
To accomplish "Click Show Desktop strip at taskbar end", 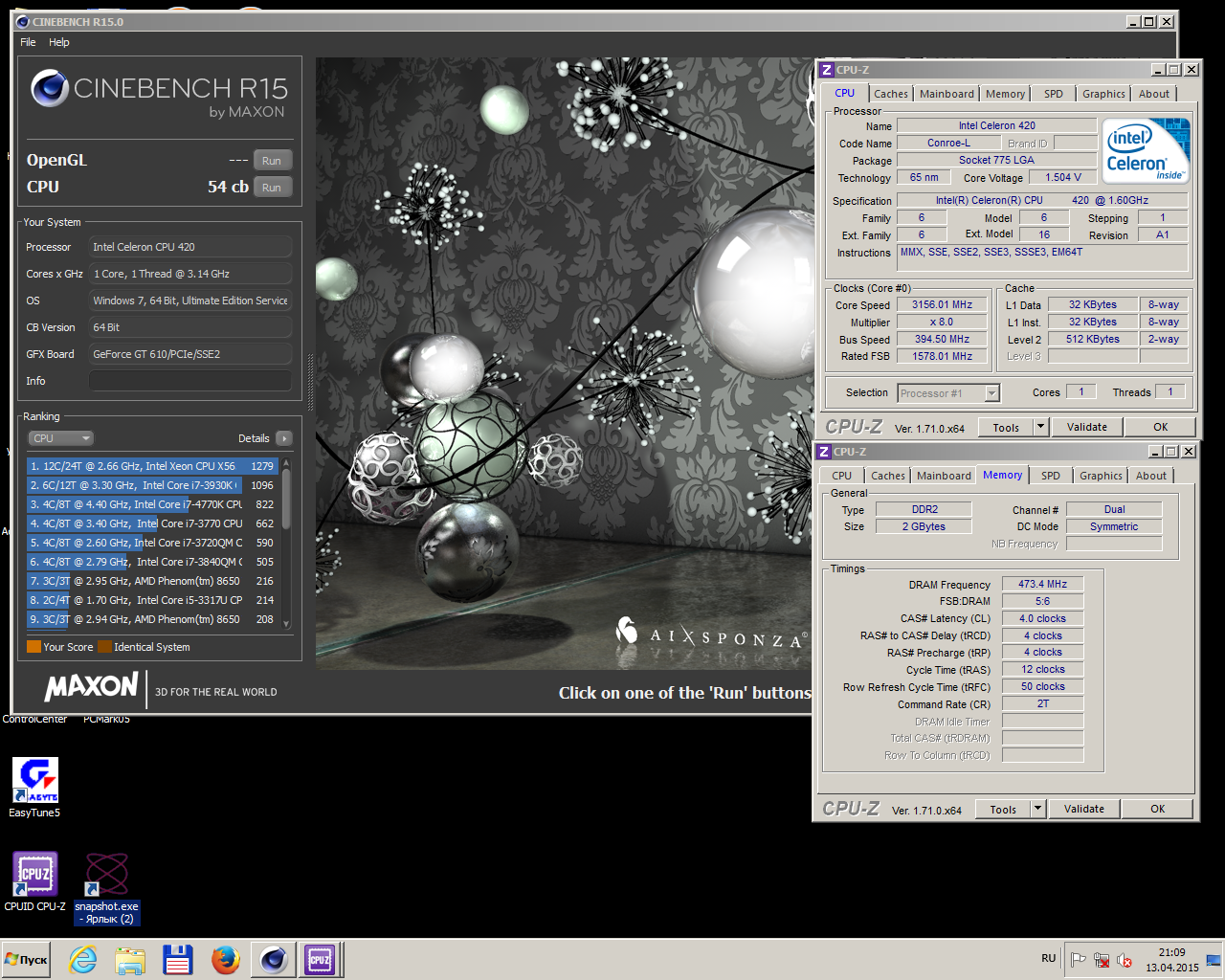I will click(1214, 959).
